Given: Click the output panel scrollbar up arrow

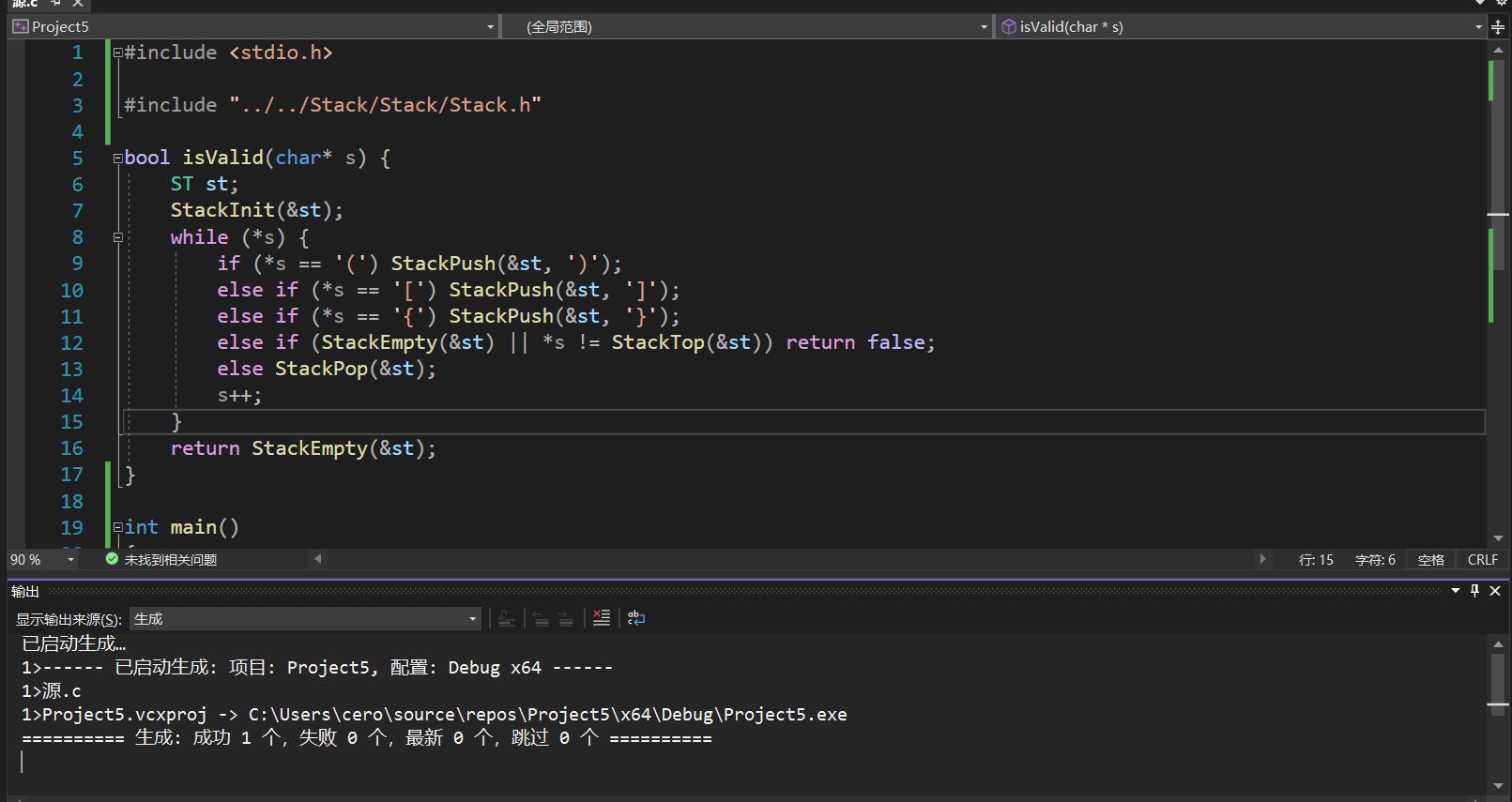Looking at the screenshot, I should point(1498,643).
